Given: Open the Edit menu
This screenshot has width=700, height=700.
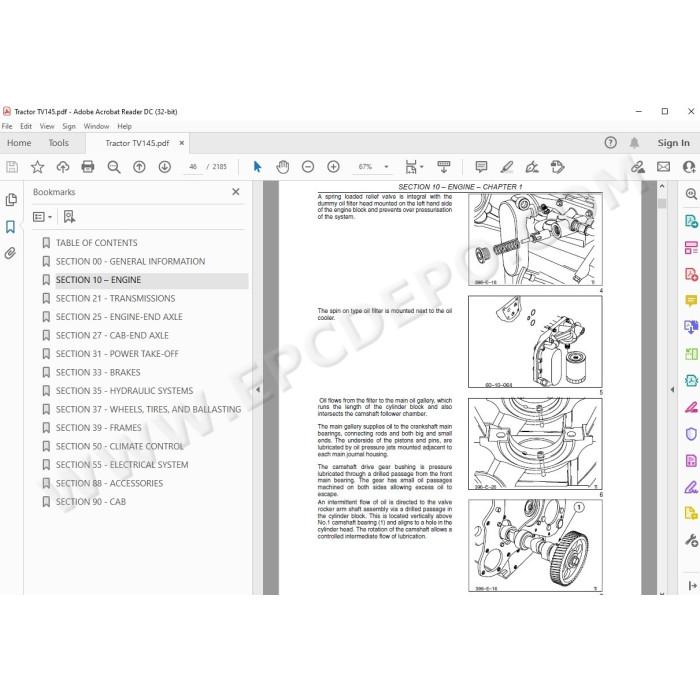Looking at the screenshot, I should pyautogui.click(x=26, y=126).
